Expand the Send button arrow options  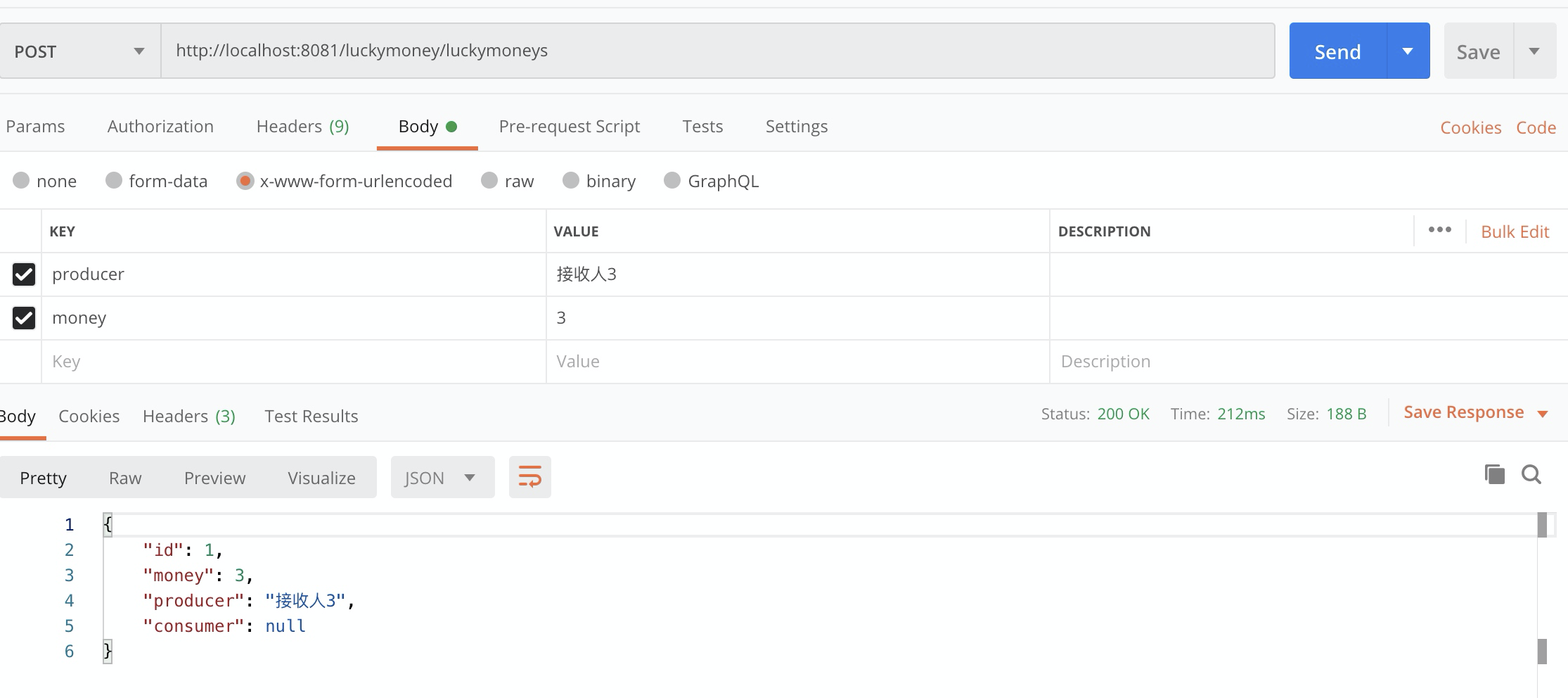1408,51
